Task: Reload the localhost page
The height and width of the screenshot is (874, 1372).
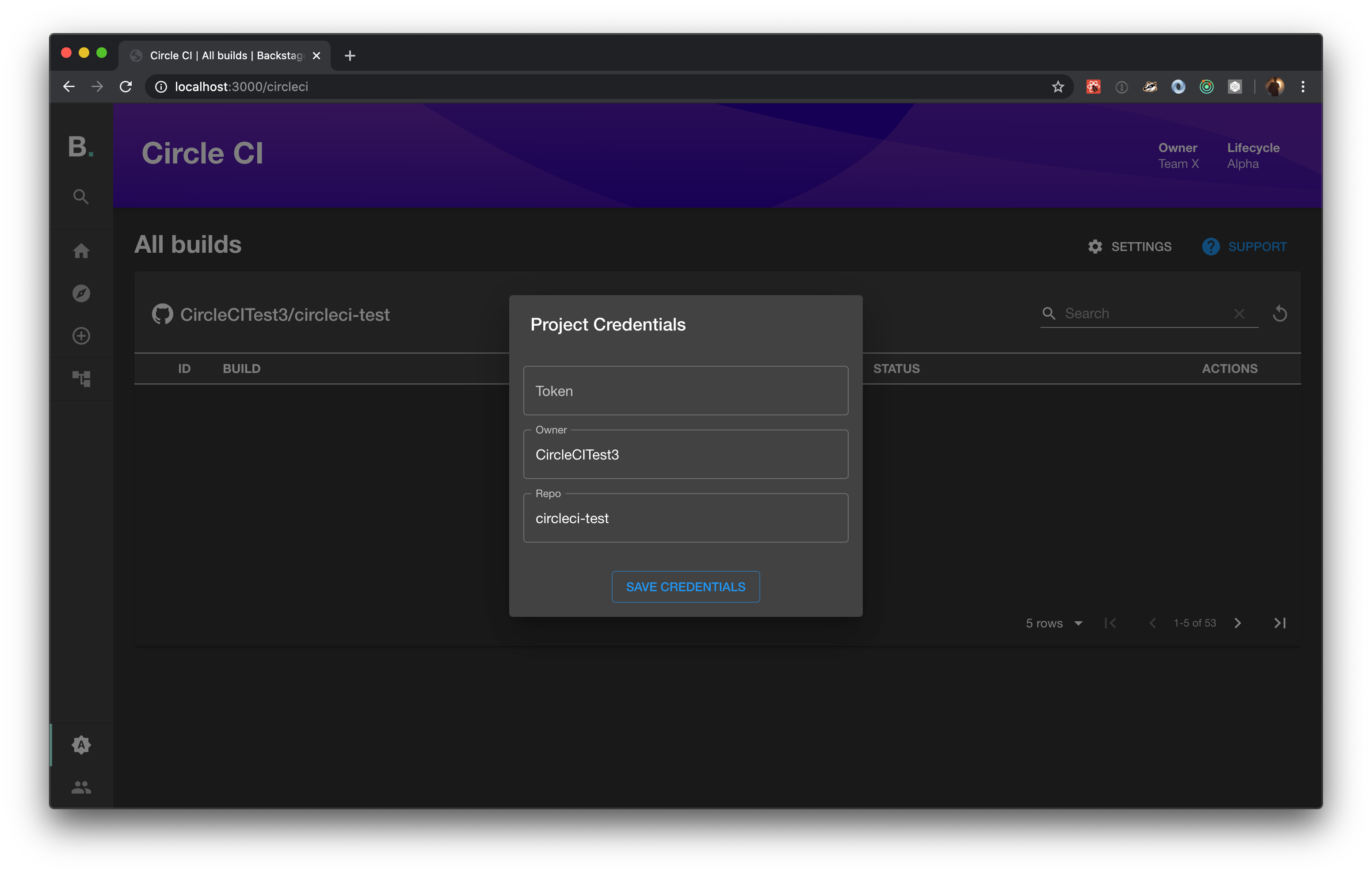Action: click(x=126, y=87)
